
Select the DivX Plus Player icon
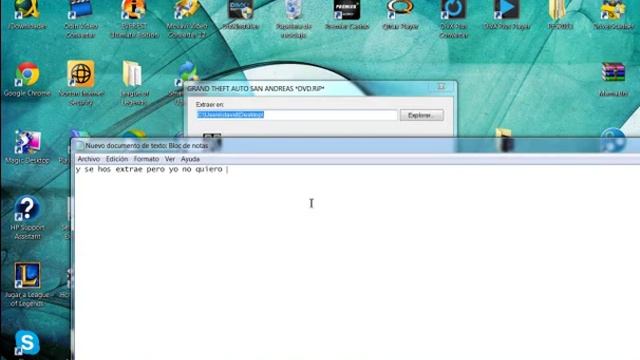point(507,15)
